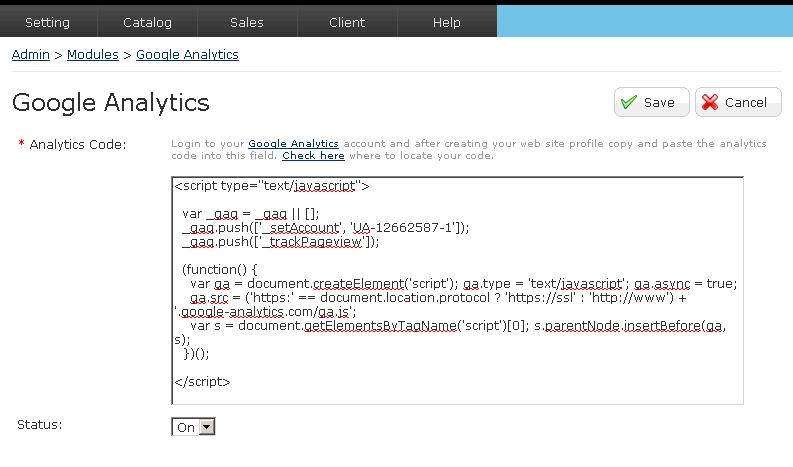793x467 pixels.
Task: Open Google Analytics link in help text
Action: pos(293,144)
